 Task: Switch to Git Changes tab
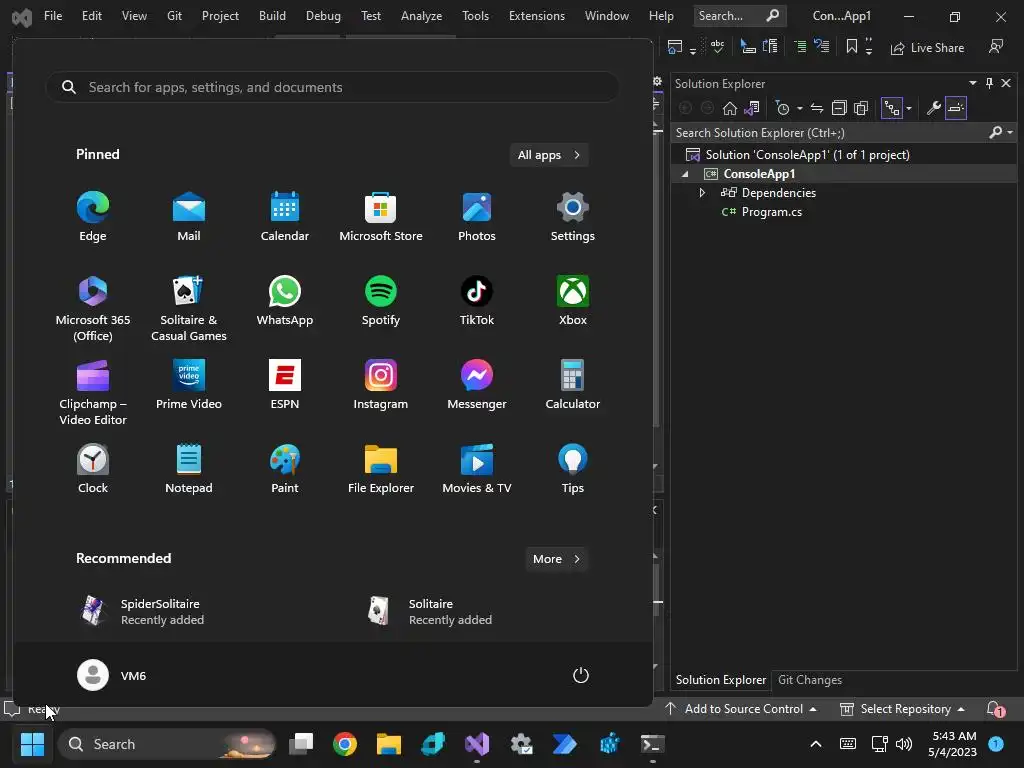tap(810, 680)
